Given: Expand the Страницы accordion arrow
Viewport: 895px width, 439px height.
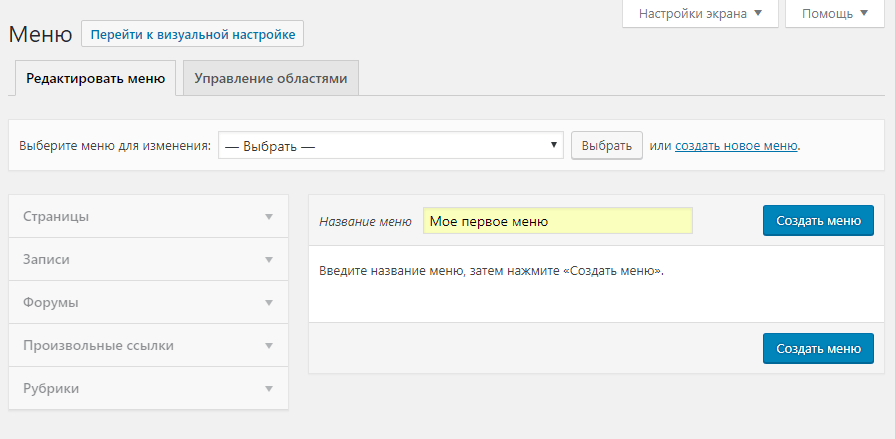Looking at the screenshot, I should click(x=268, y=217).
